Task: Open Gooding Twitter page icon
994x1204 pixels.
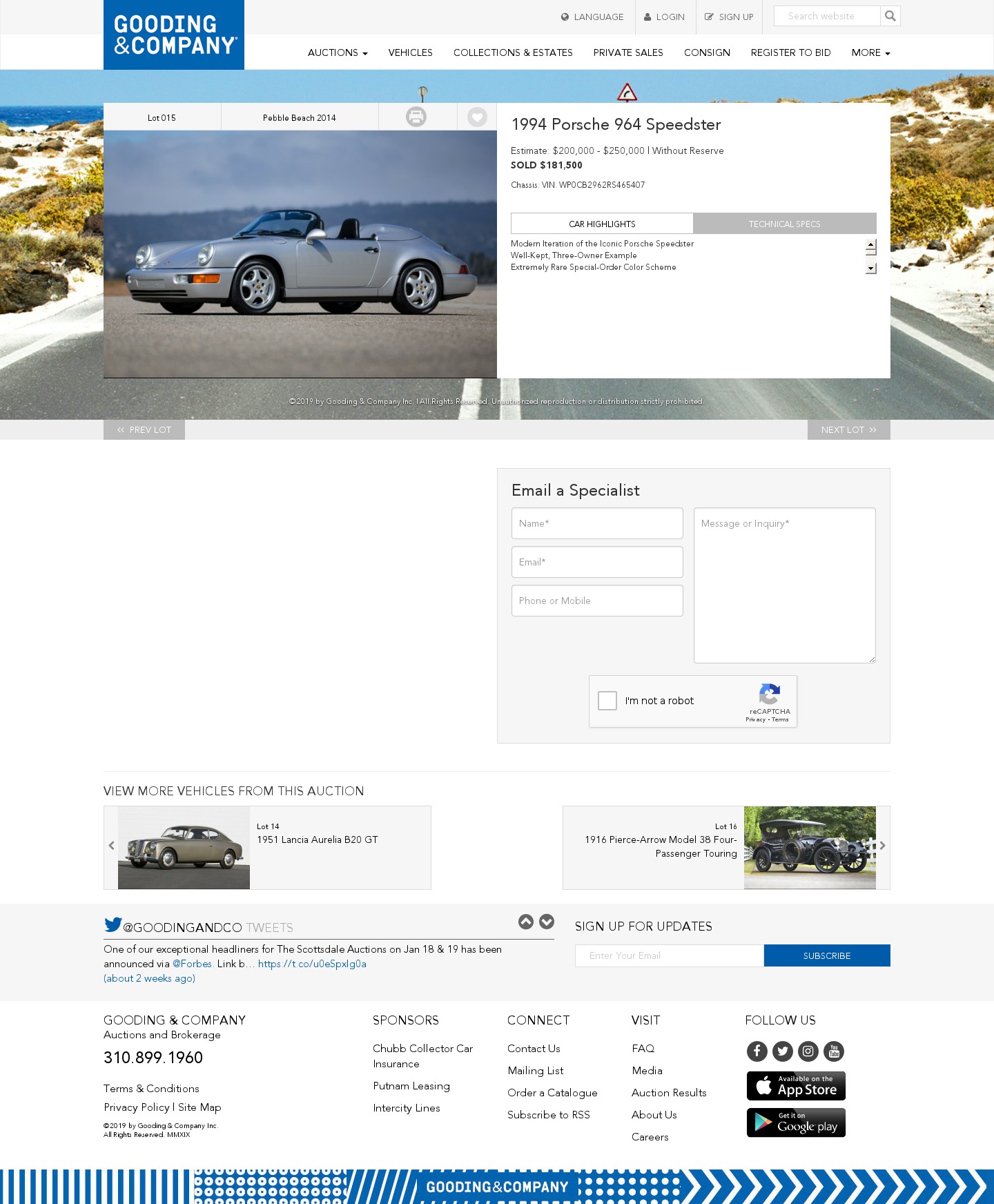Action: [x=783, y=1051]
